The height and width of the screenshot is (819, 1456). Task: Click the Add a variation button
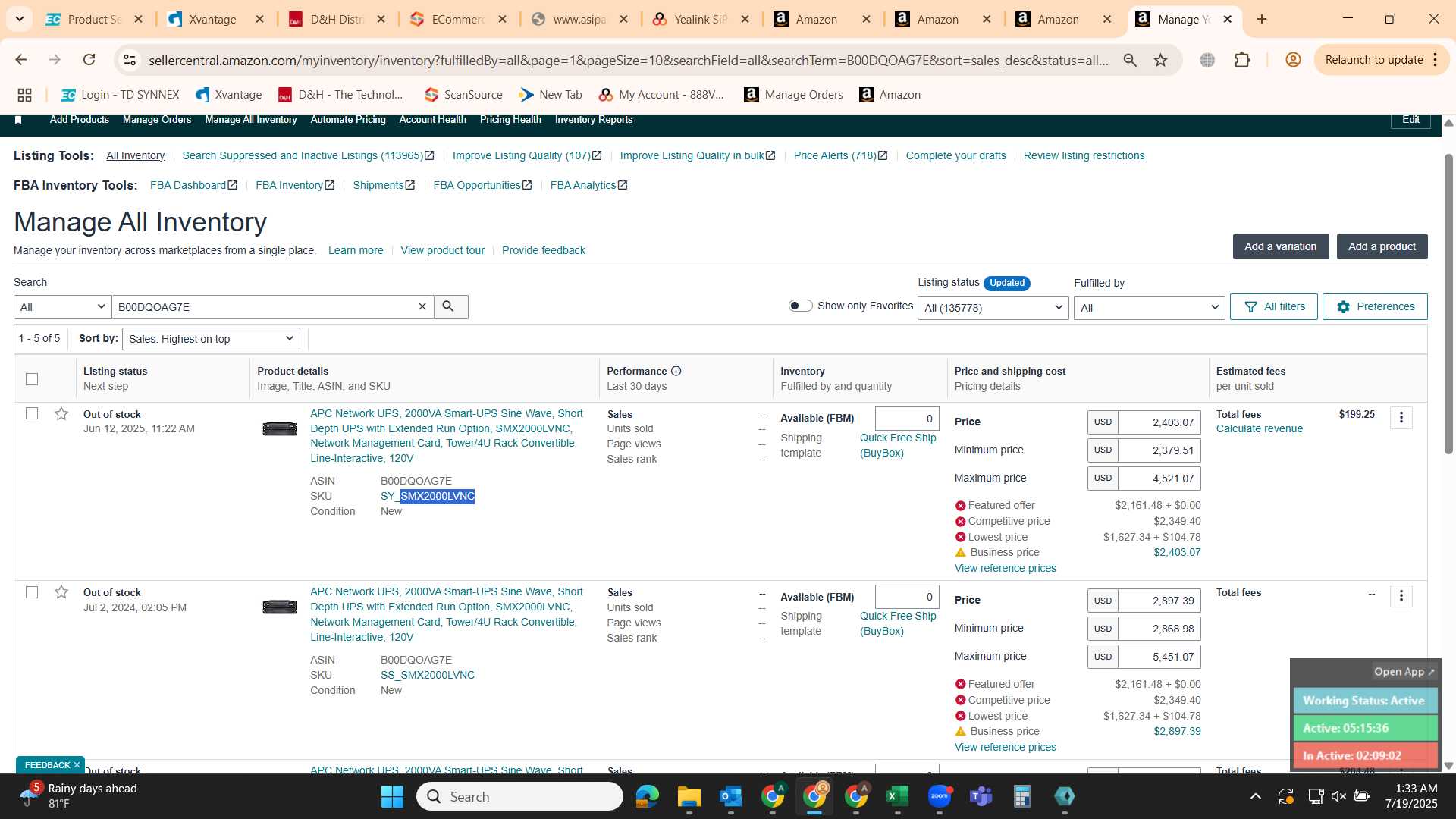[x=1281, y=246]
